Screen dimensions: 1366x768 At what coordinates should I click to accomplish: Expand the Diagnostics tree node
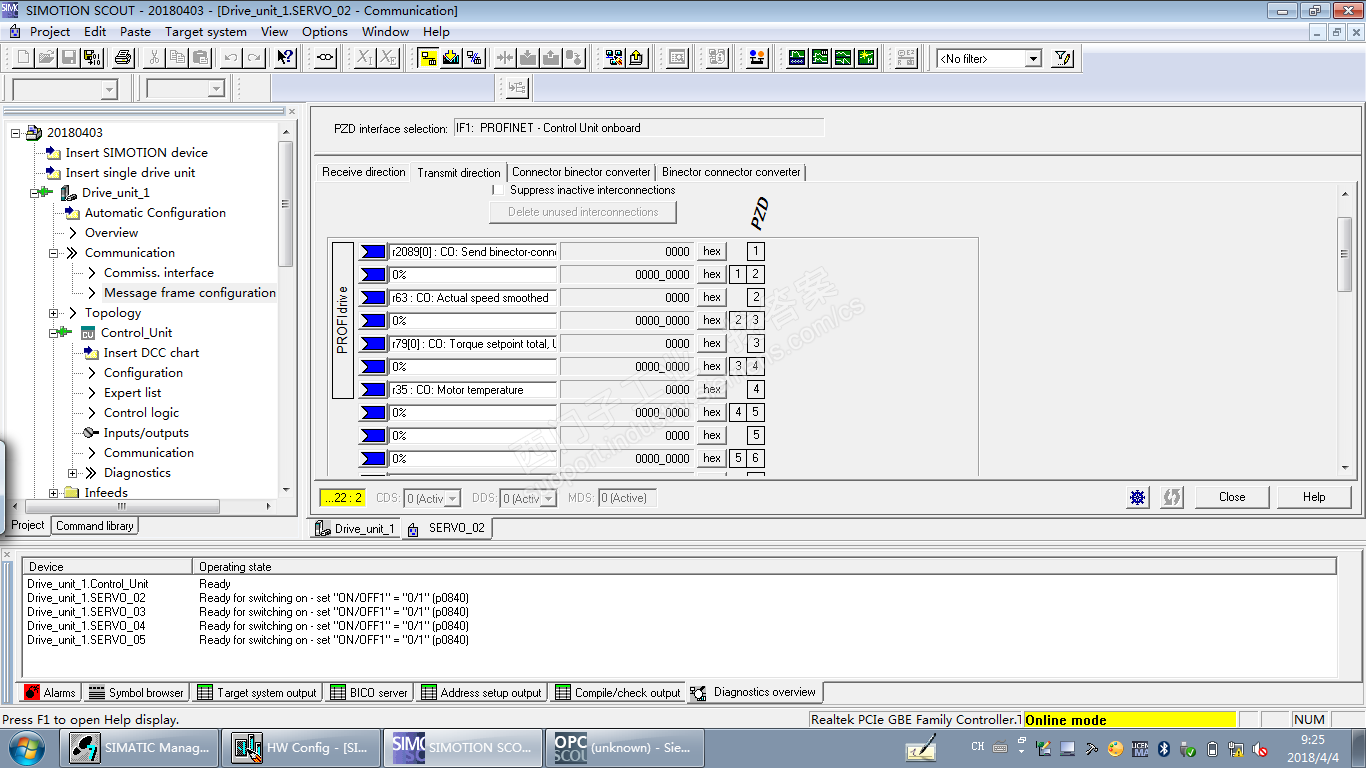pos(72,473)
